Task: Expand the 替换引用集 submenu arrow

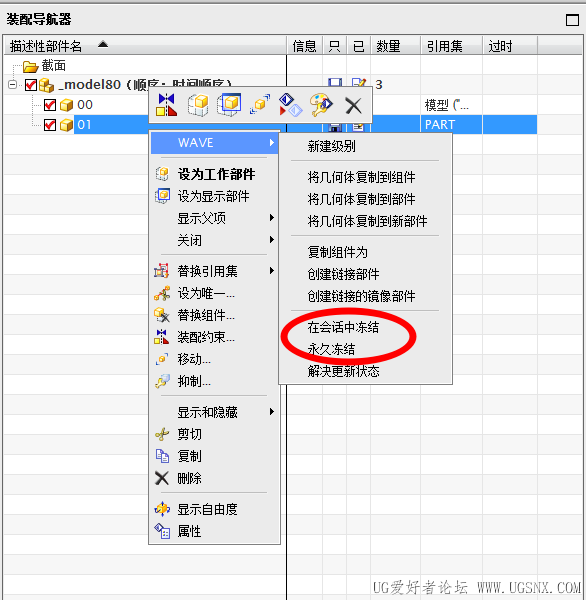Action: (x=272, y=271)
